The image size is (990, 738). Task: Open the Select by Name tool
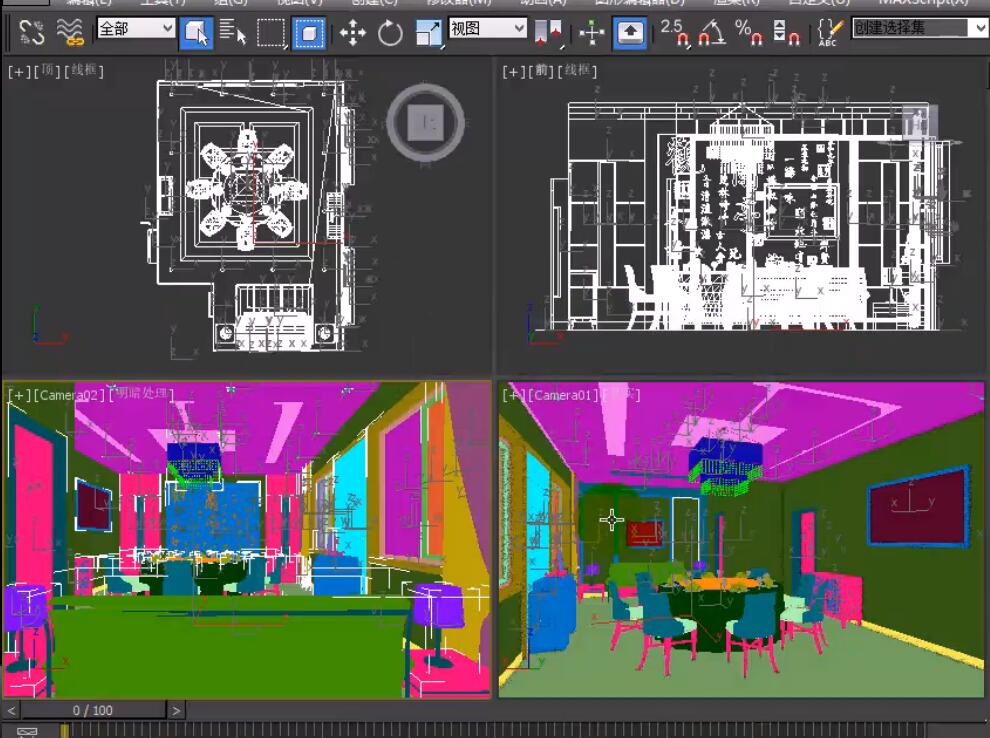(232, 33)
